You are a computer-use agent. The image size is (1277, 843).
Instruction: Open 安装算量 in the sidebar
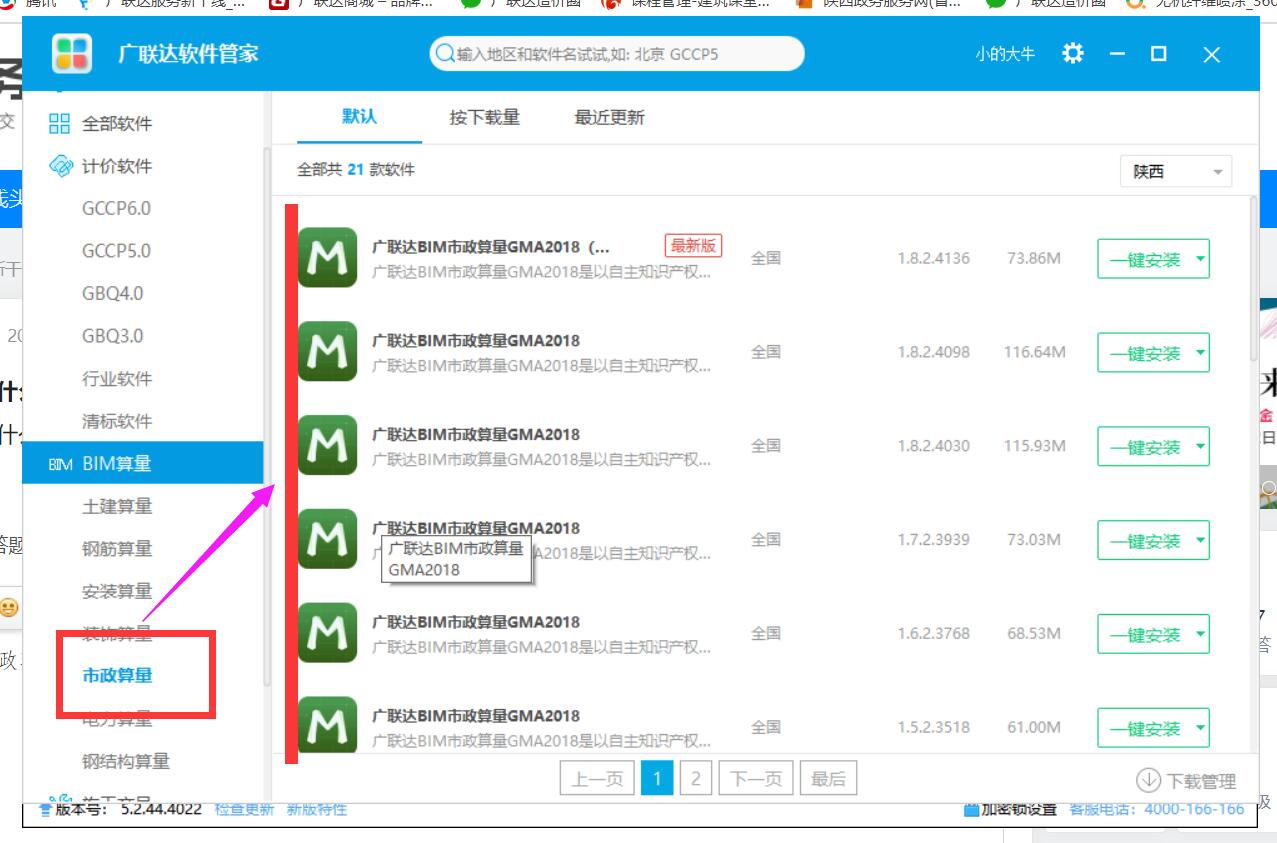(x=117, y=591)
